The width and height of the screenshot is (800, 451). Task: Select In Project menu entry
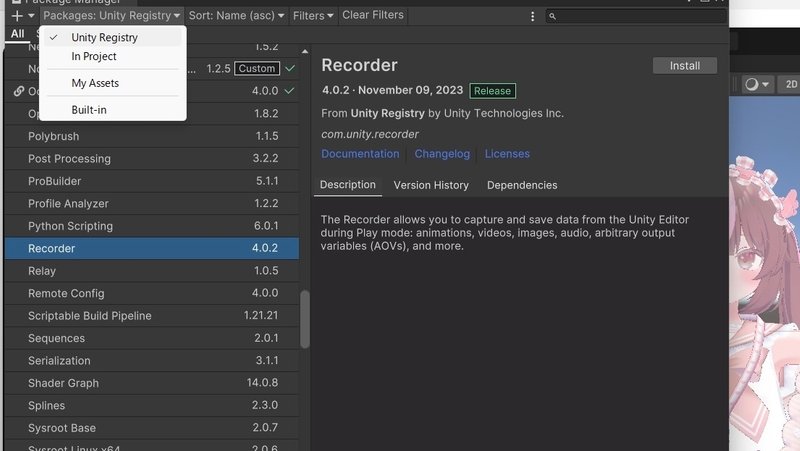coord(113,56)
